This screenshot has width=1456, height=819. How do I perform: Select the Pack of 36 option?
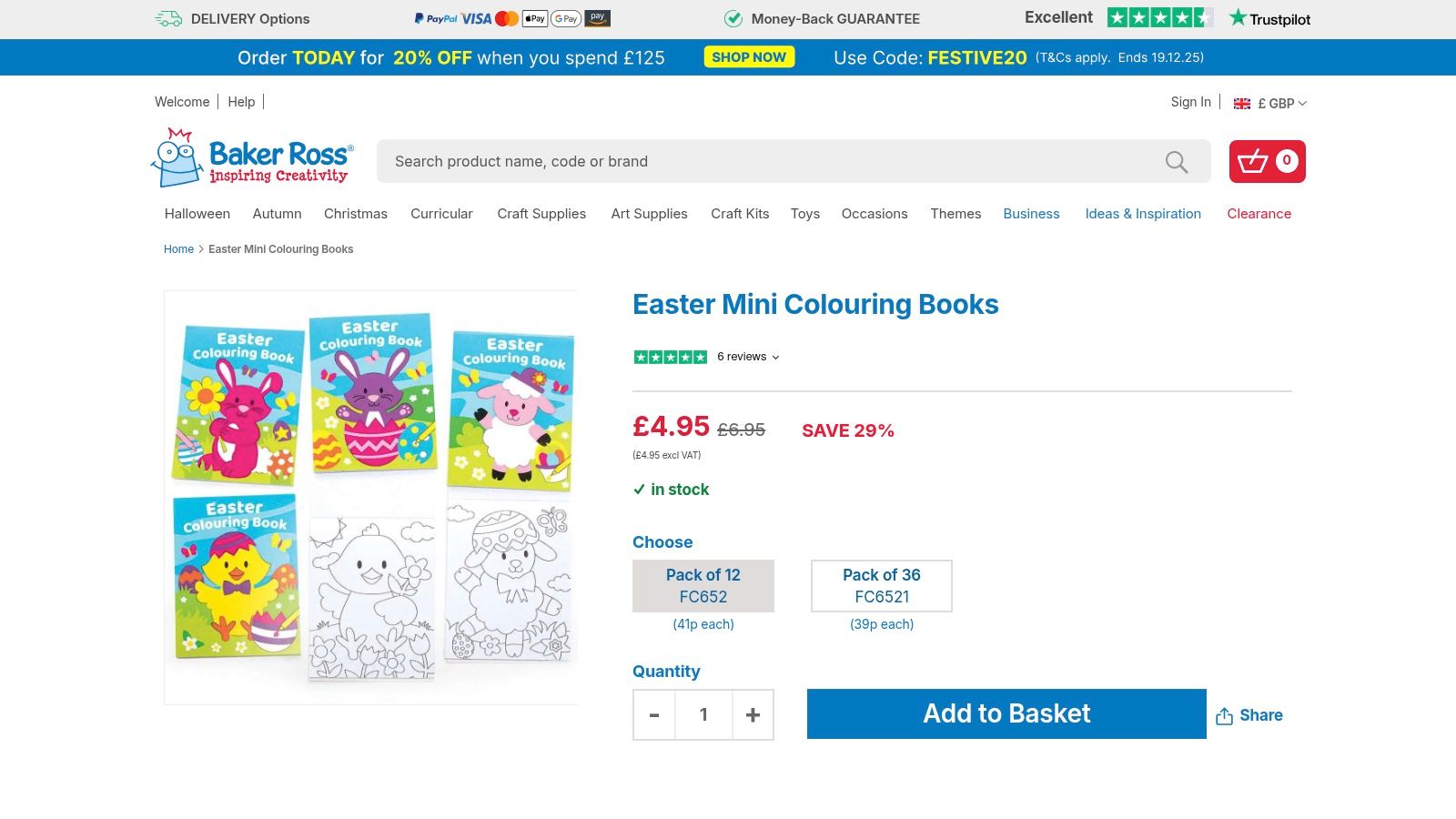click(881, 586)
